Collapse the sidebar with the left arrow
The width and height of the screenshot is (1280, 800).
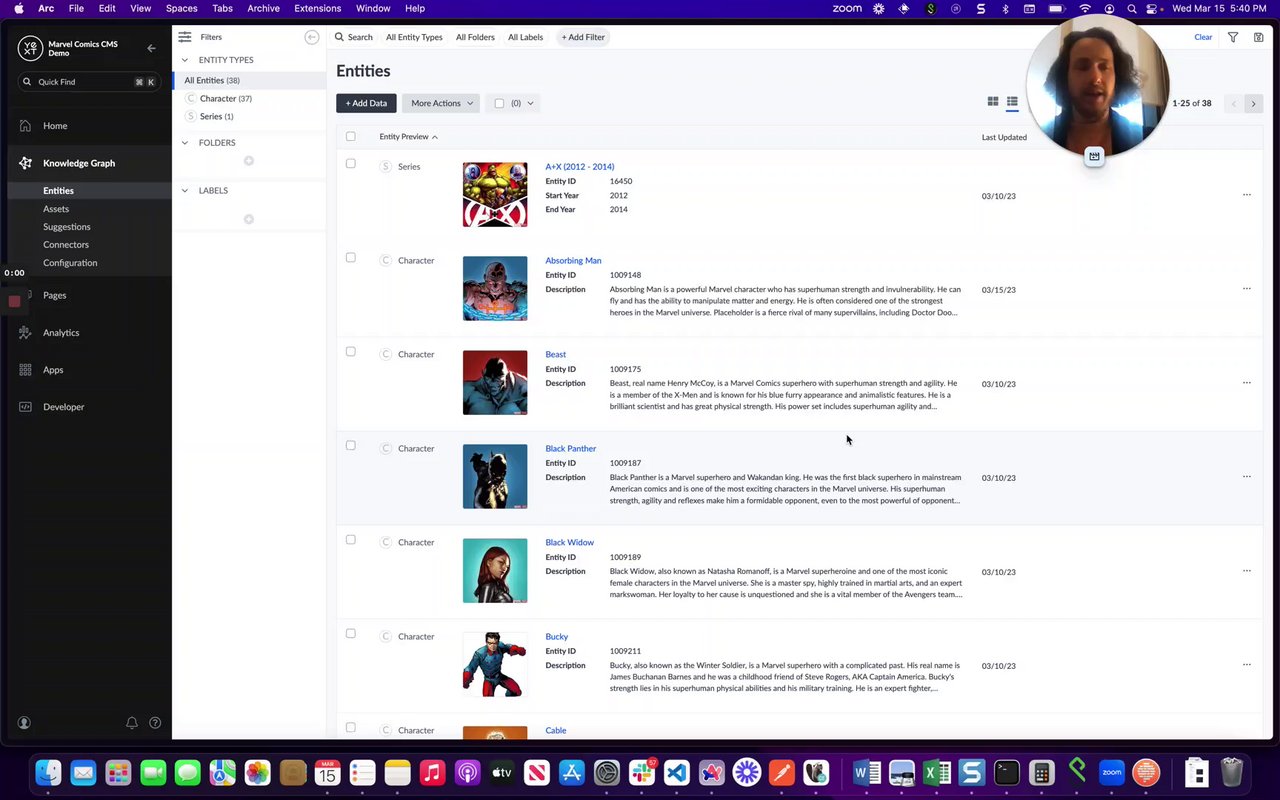tap(151, 48)
